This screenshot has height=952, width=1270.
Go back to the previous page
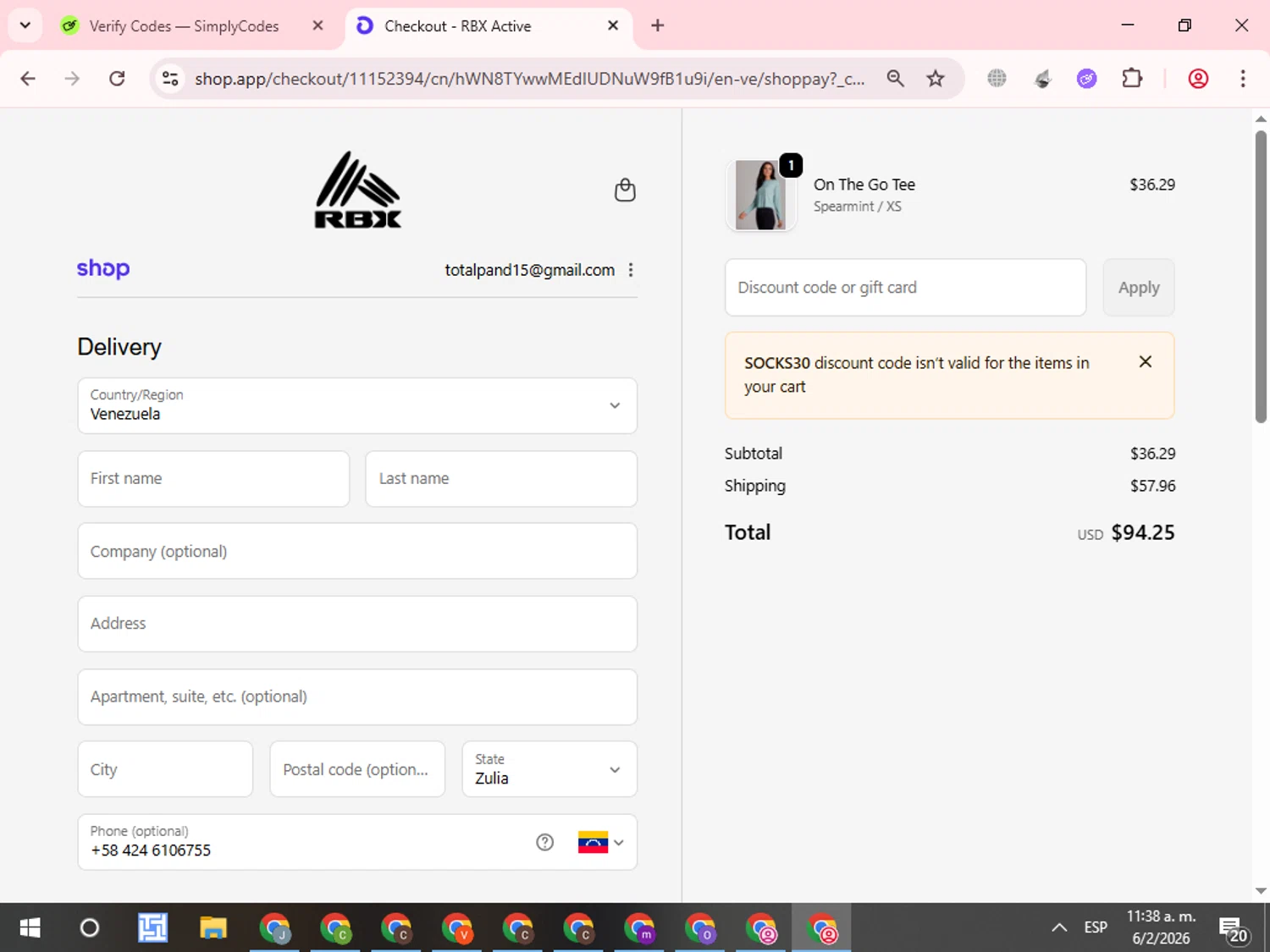point(28,79)
